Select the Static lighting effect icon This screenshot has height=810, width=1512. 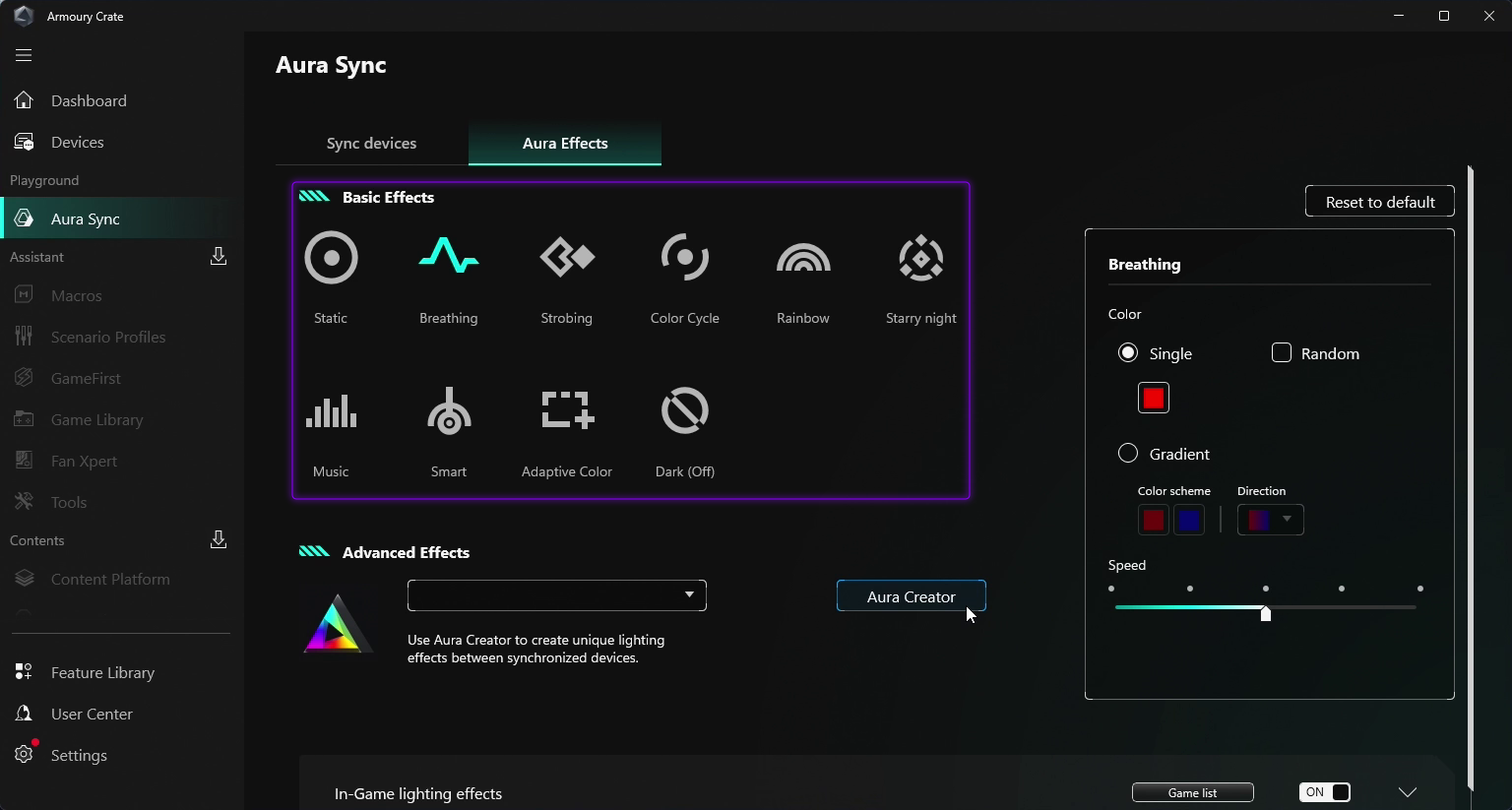[331, 259]
